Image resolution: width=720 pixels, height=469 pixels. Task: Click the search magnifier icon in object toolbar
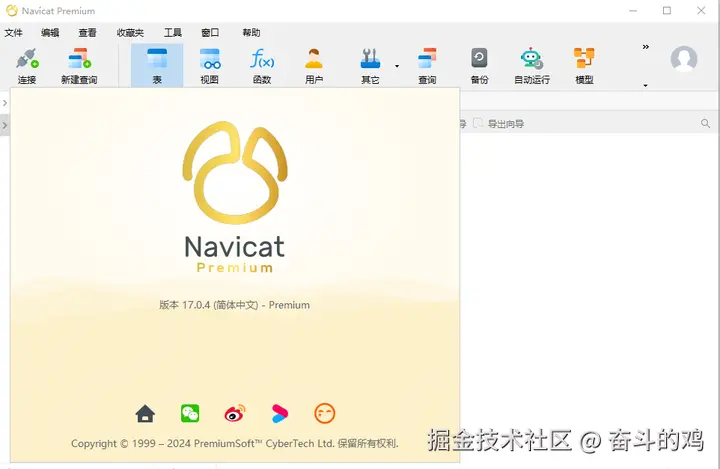(705, 124)
